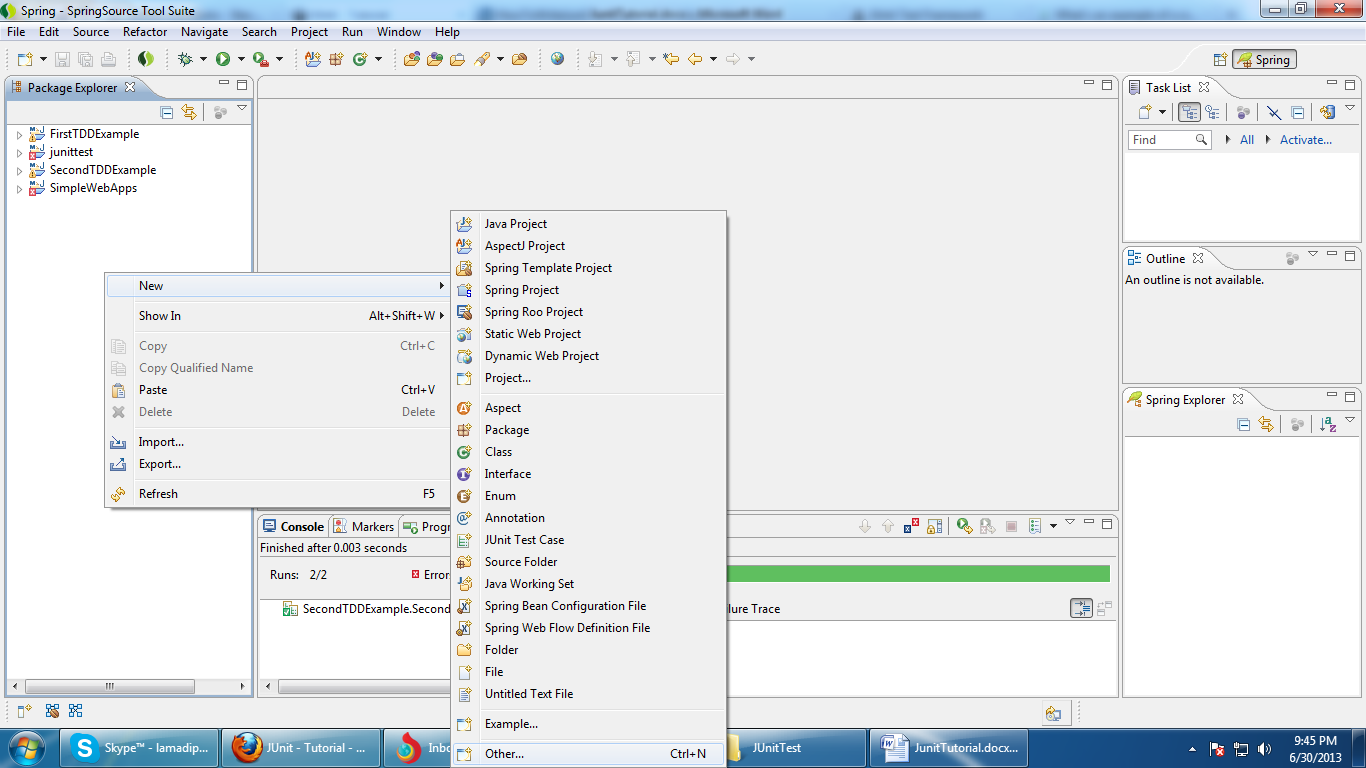The image size is (1366, 768).
Task: Click the Debug bug icon in toolbar
Action: tap(185, 59)
